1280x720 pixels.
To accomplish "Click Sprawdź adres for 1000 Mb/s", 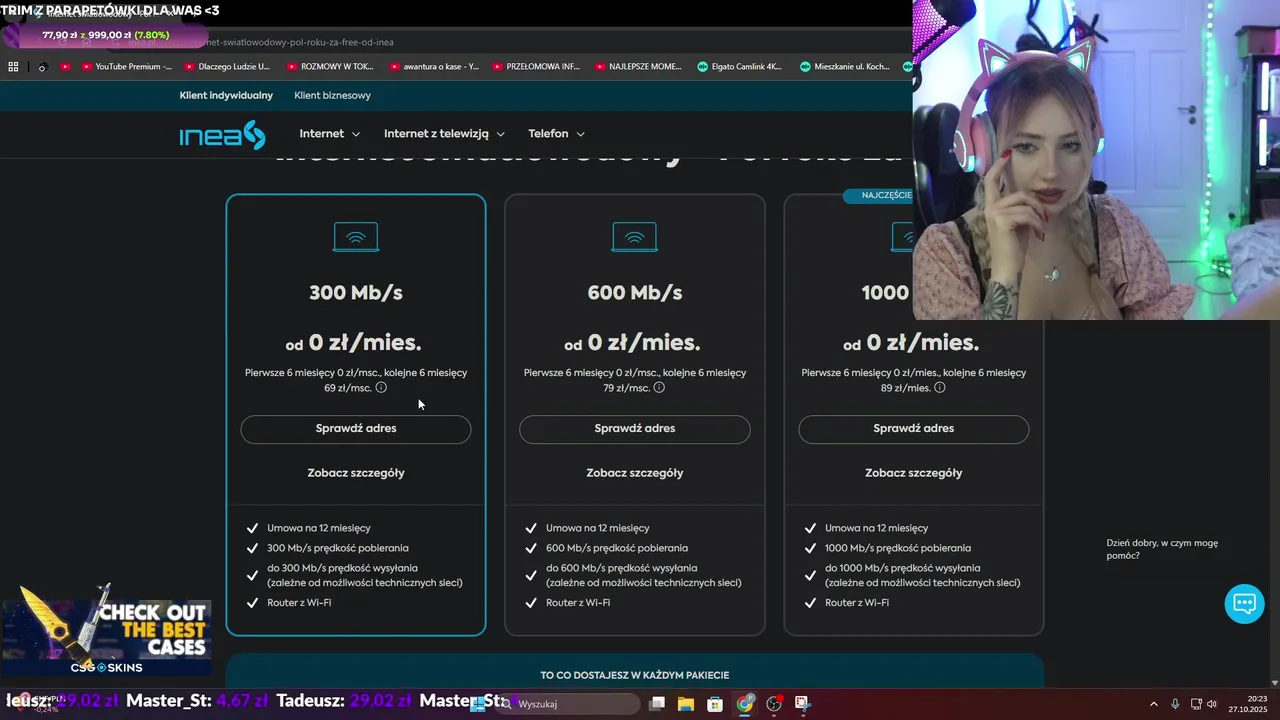I will (x=914, y=429).
